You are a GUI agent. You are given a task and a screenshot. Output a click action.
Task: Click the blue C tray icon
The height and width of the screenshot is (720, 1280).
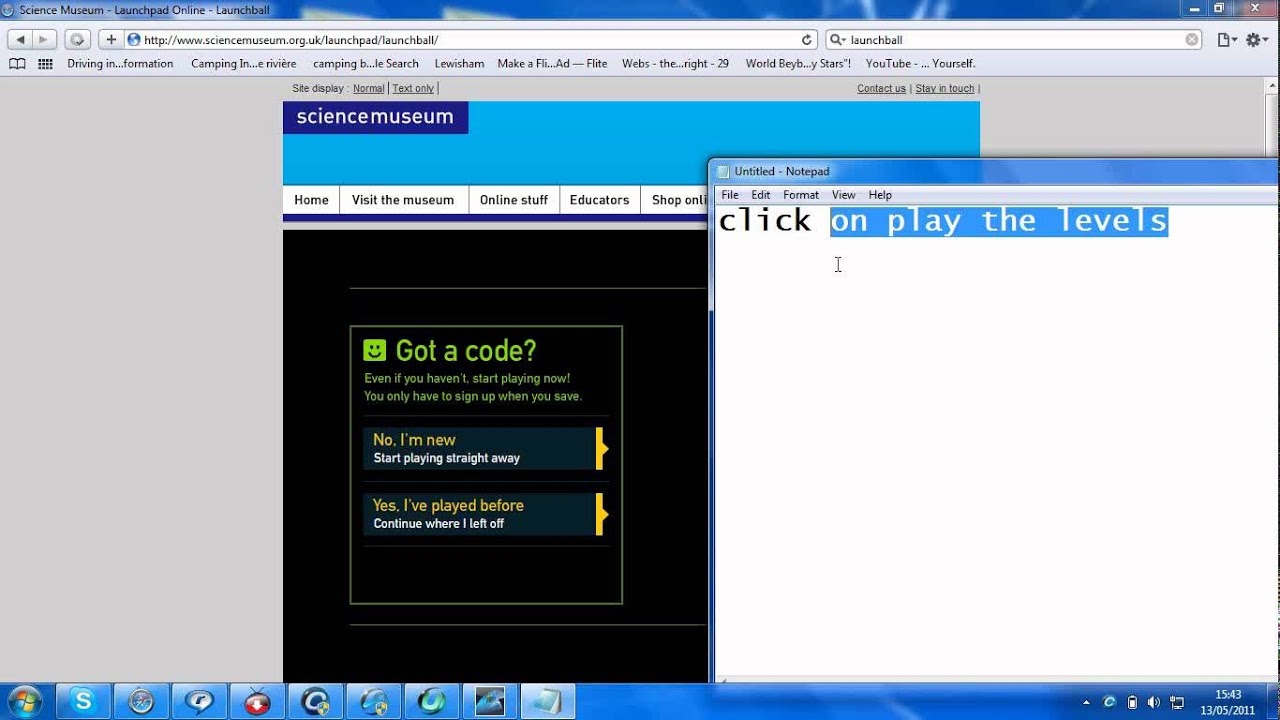tap(1109, 702)
